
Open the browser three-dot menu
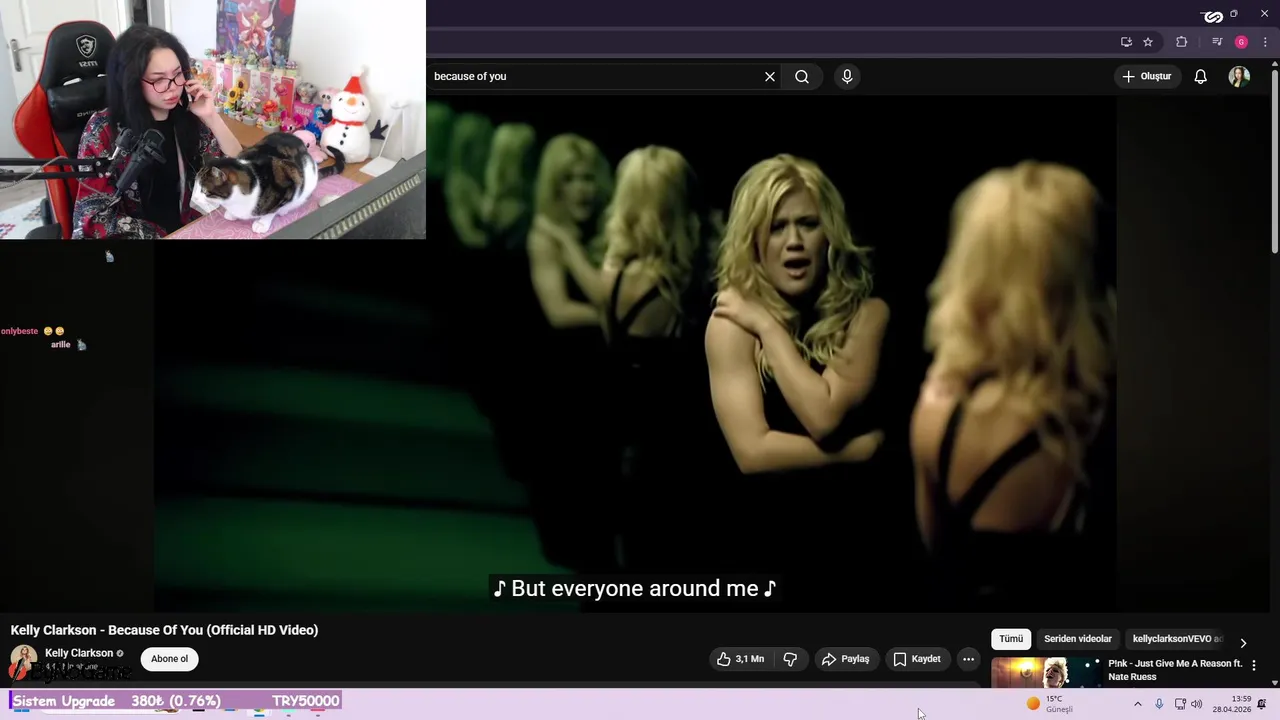[1265, 42]
